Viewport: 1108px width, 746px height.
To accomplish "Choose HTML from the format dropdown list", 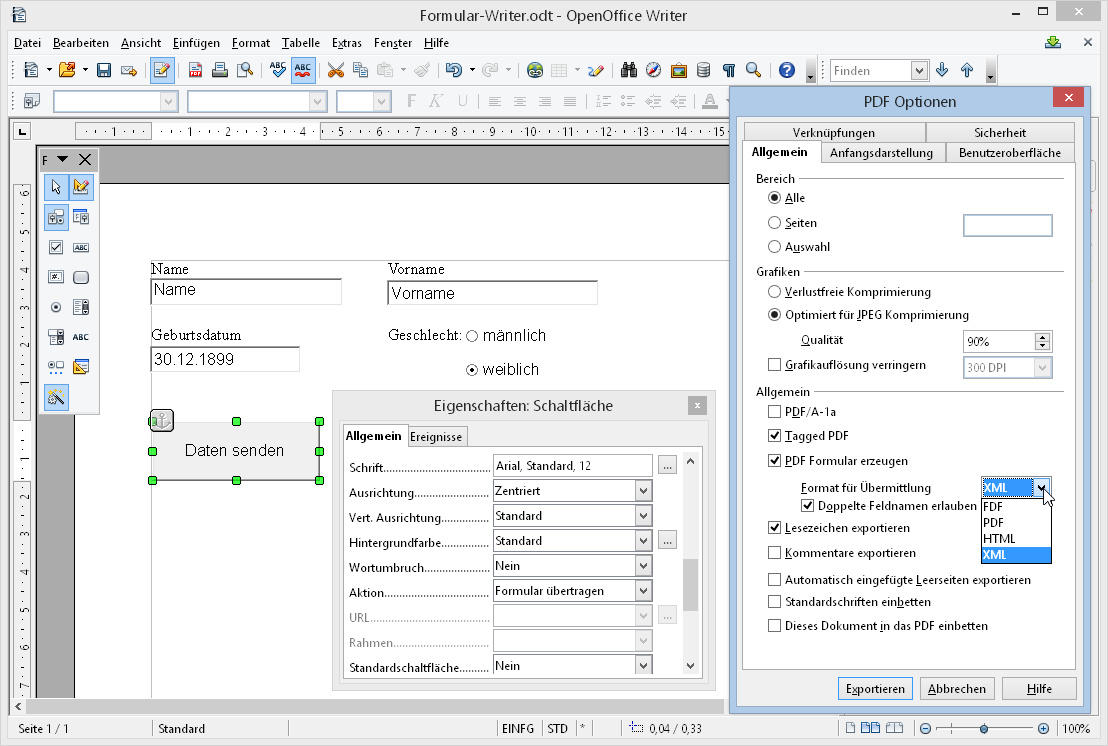I will coord(1000,539).
